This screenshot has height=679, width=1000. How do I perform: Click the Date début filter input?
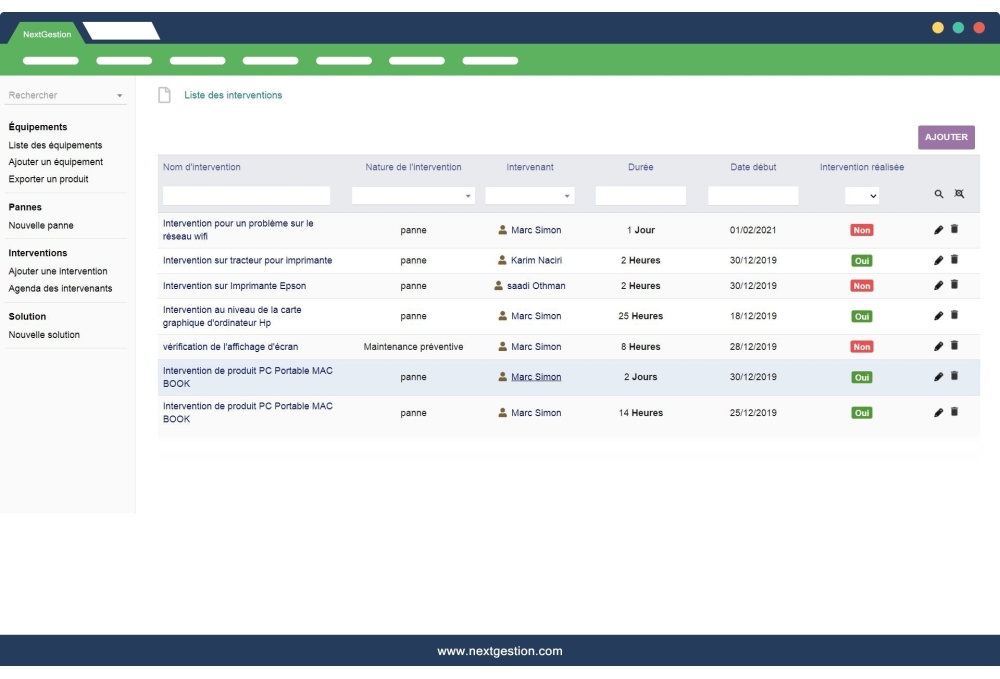pos(752,196)
